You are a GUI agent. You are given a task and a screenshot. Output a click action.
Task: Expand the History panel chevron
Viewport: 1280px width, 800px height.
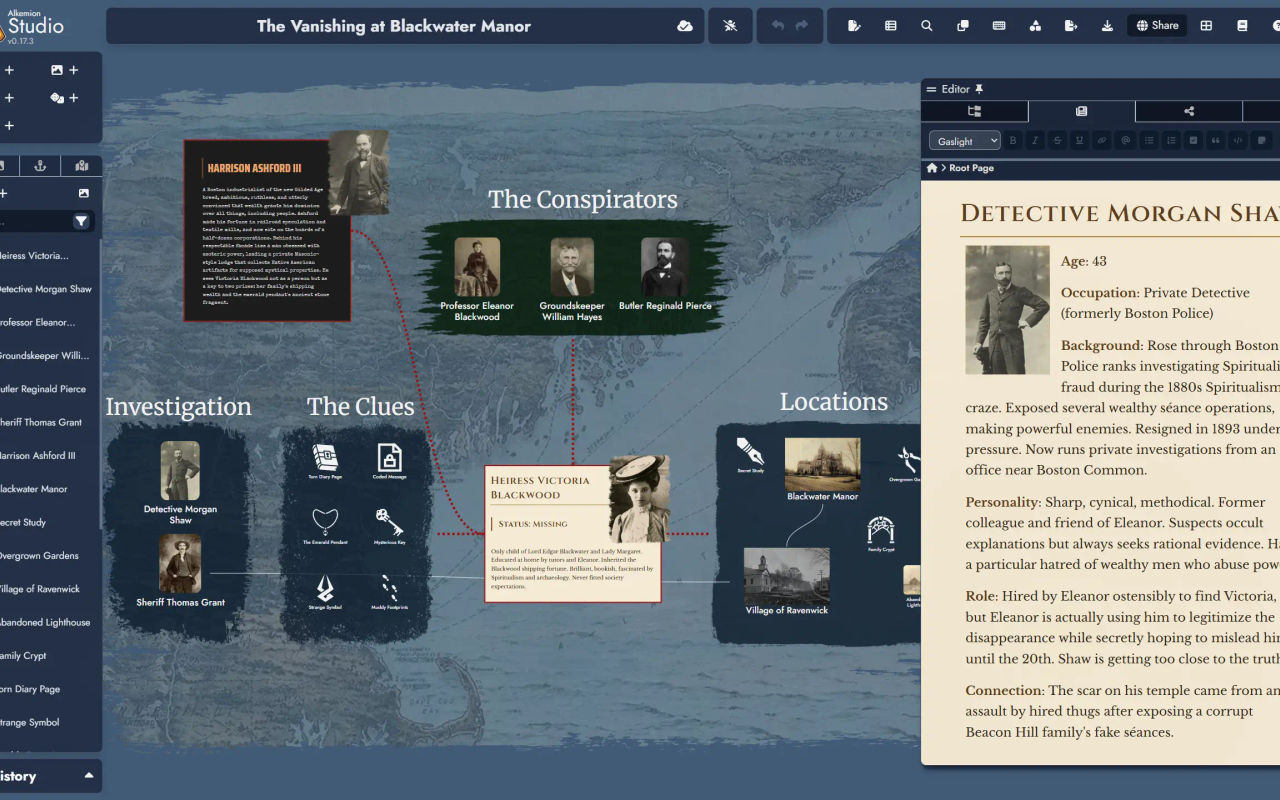point(88,776)
